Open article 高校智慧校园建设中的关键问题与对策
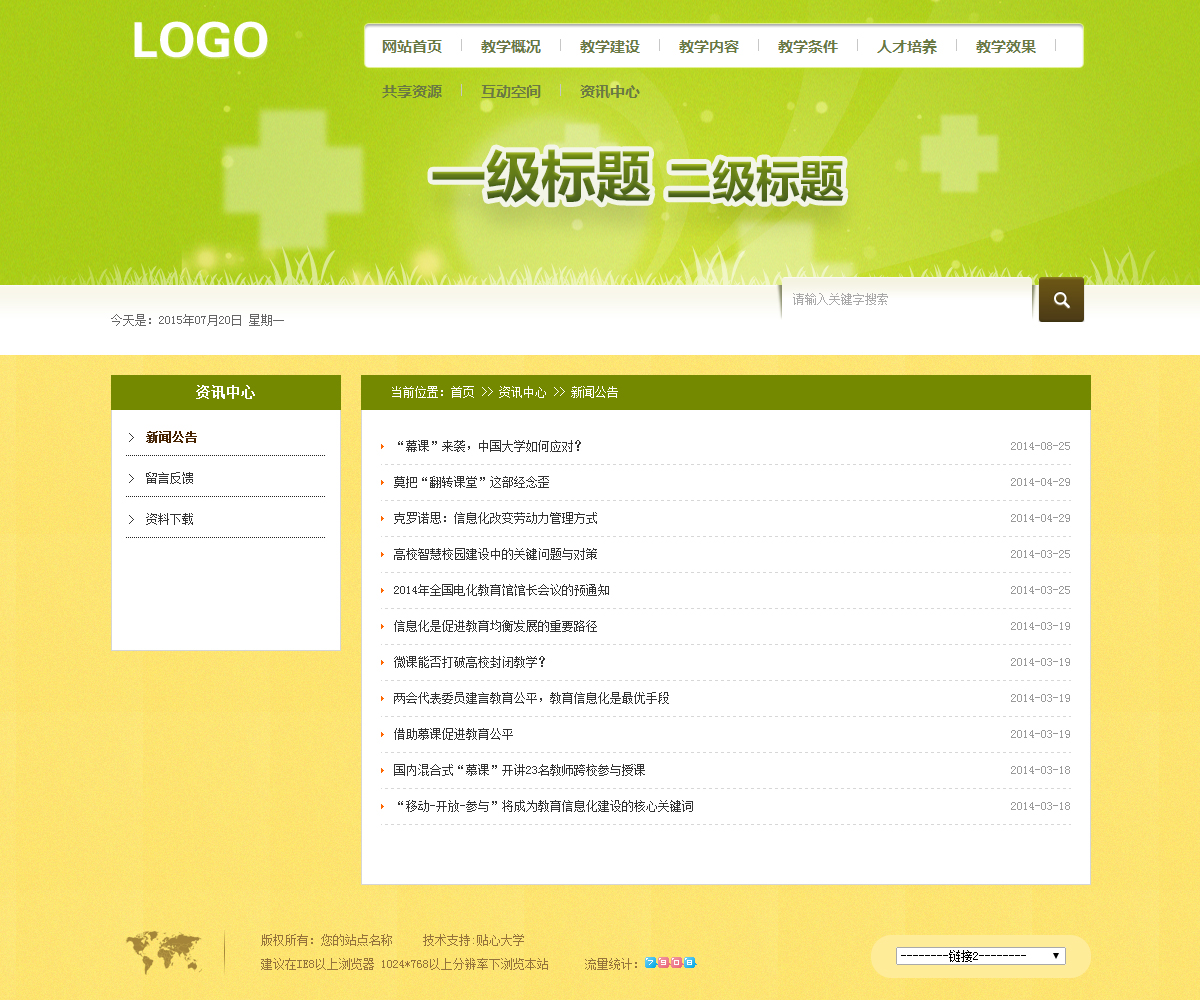This screenshot has height=1000, width=1200. pyautogui.click(x=495, y=555)
